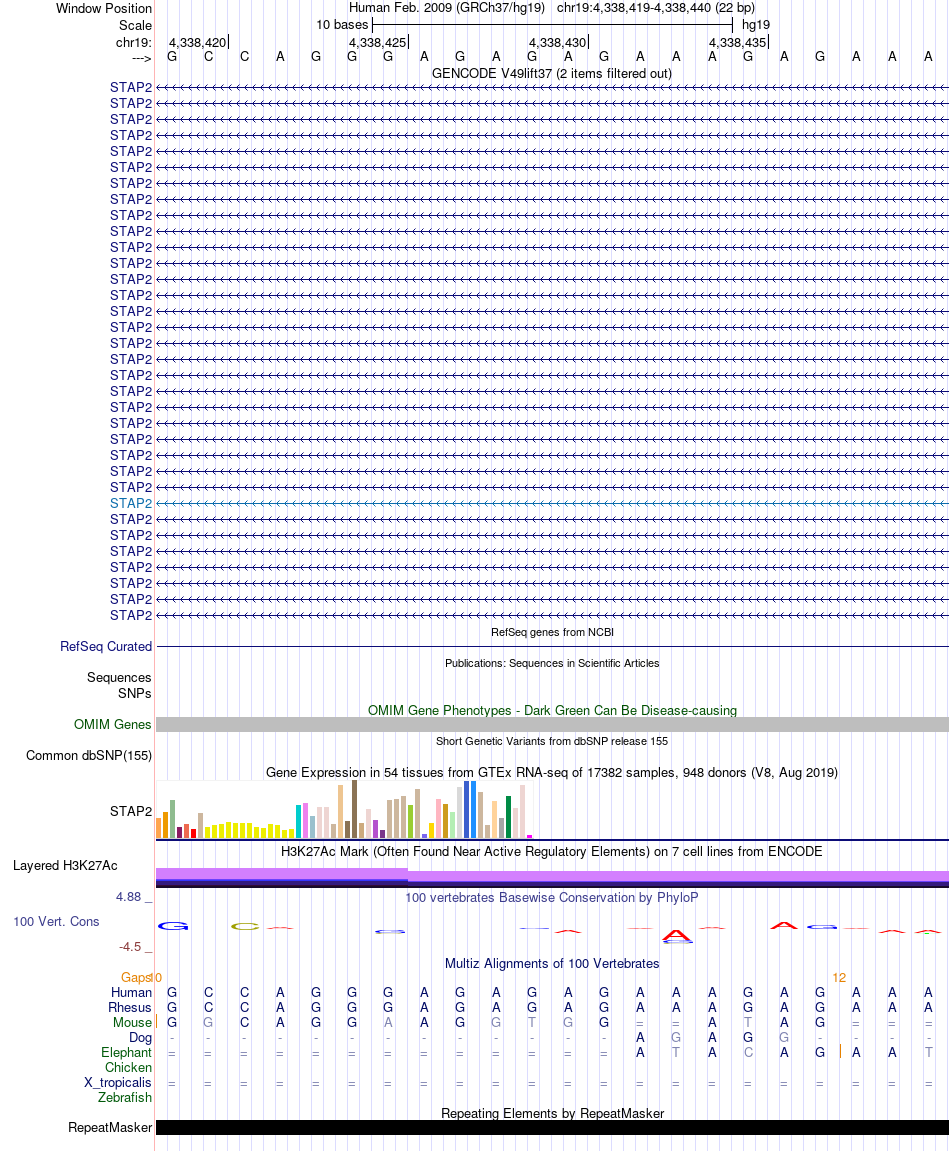Click the 10 bases scale bar label

click(342, 25)
